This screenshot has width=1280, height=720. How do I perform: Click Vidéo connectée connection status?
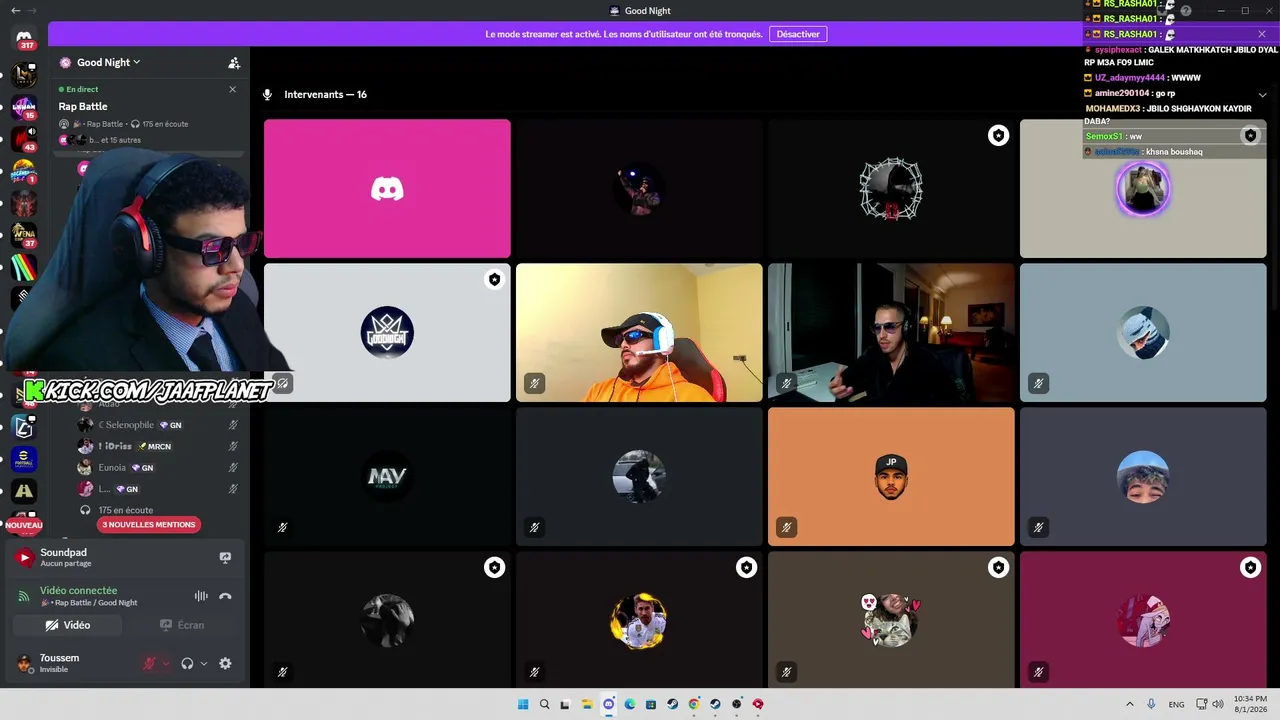(78, 591)
